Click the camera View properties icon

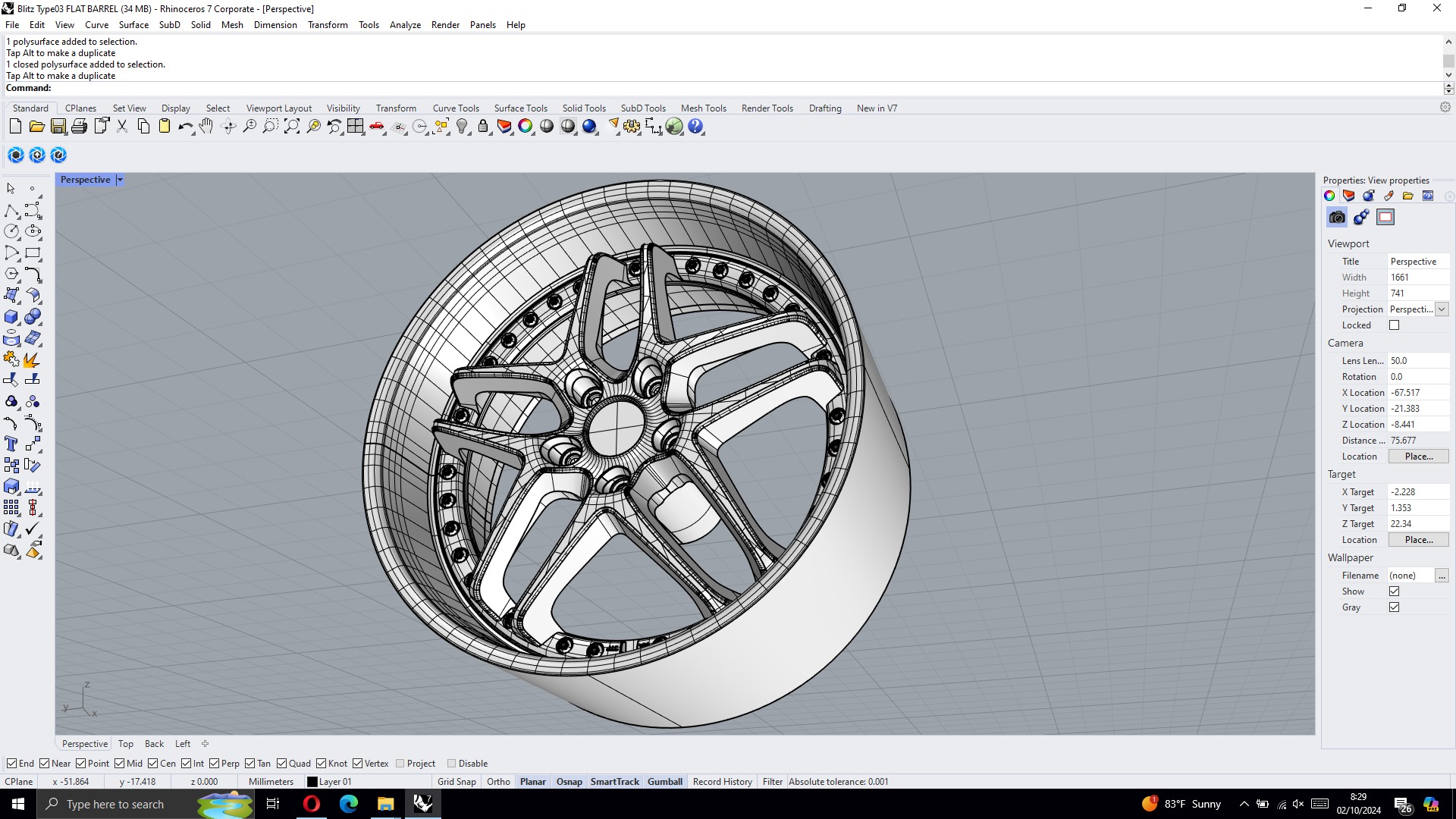1337,218
